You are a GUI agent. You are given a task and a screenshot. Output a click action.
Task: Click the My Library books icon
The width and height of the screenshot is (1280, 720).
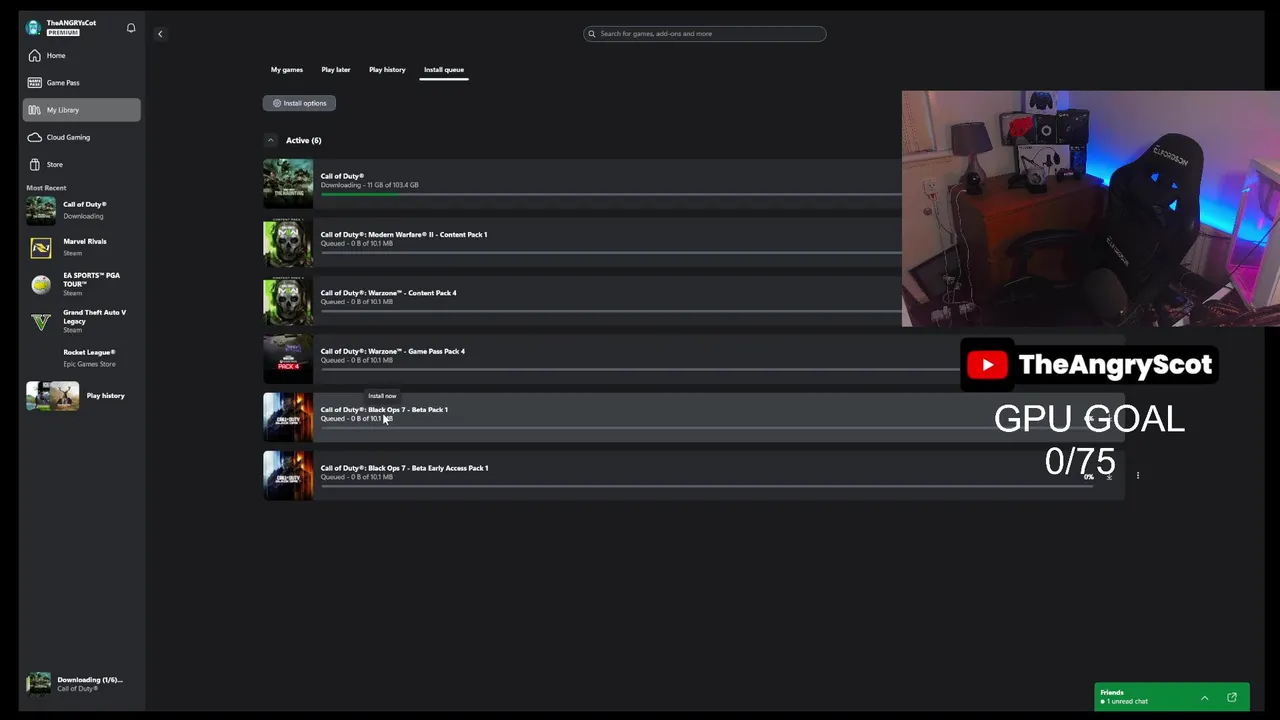coord(35,110)
